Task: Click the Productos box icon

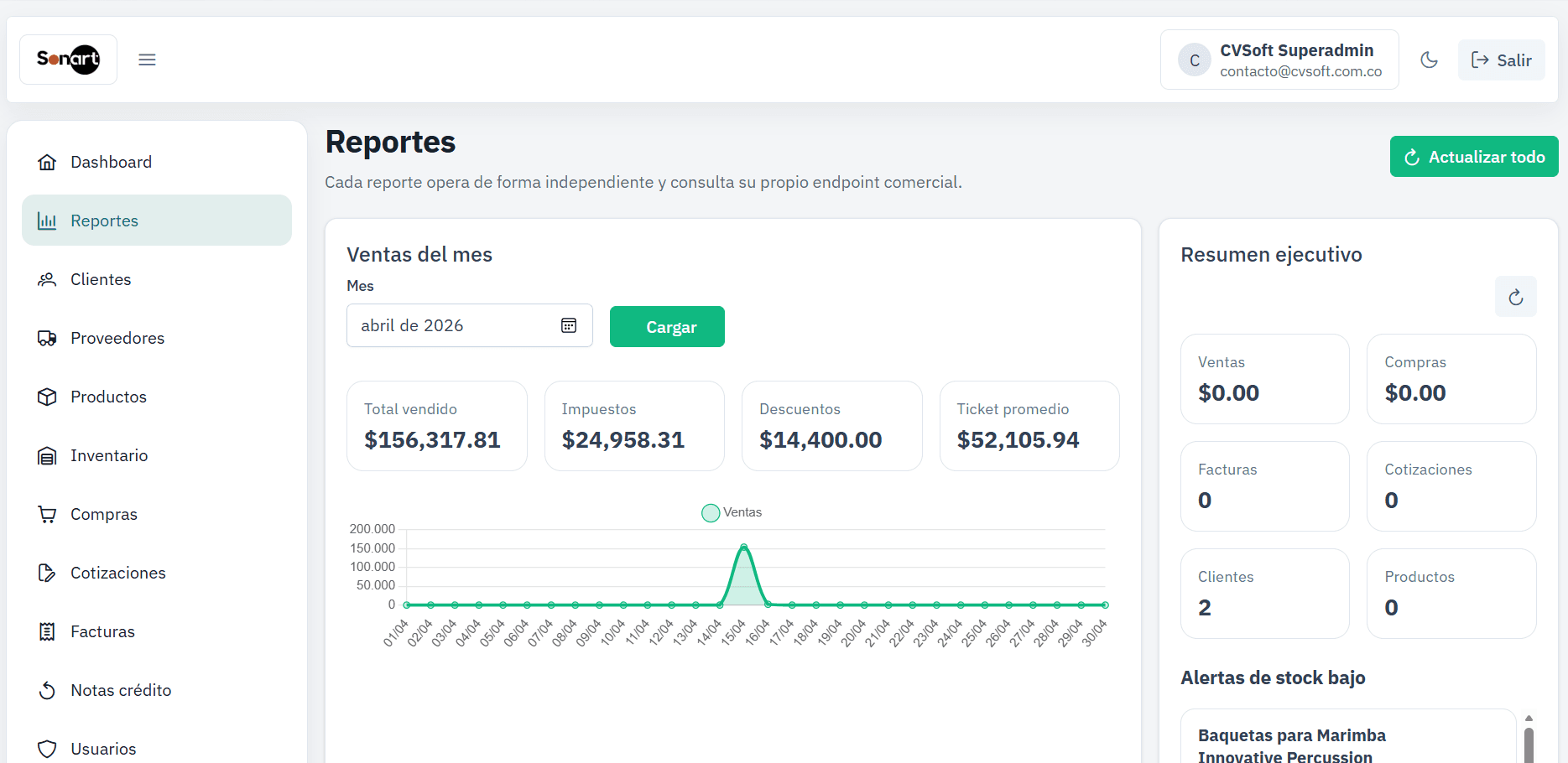Action: click(x=47, y=397)
